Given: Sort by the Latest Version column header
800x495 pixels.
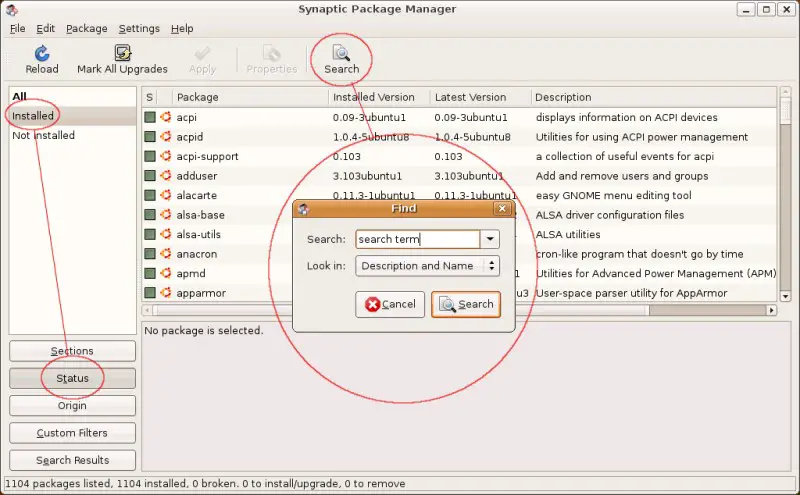Looking at the screenshot, I should pyautogui.click(x=480, y=97).
